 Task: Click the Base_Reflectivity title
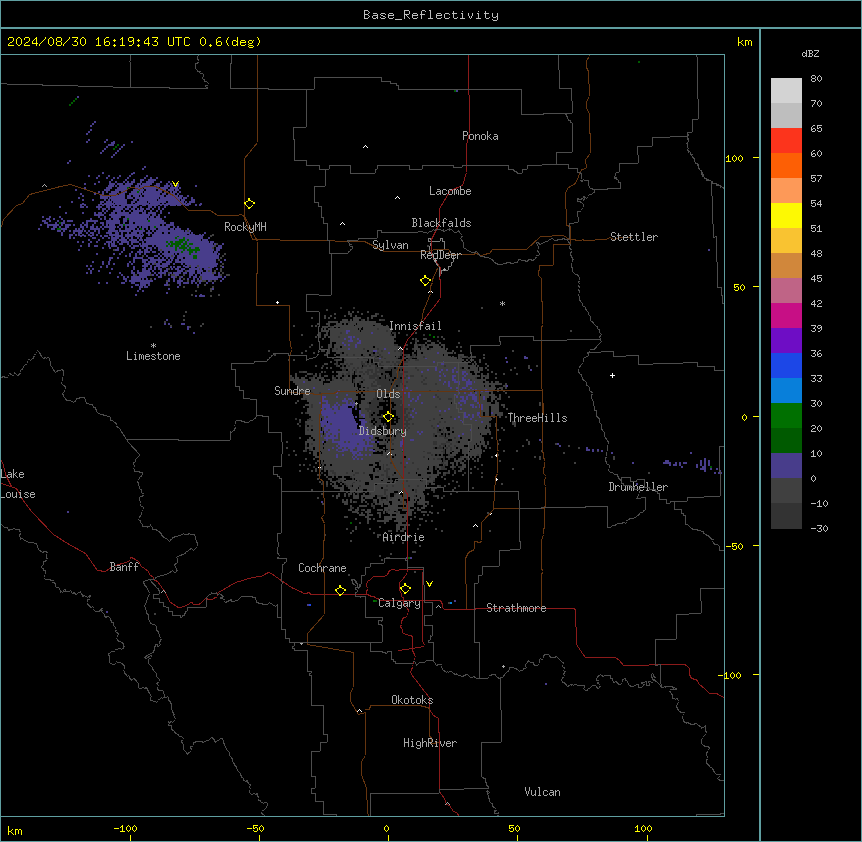(431, 15)
